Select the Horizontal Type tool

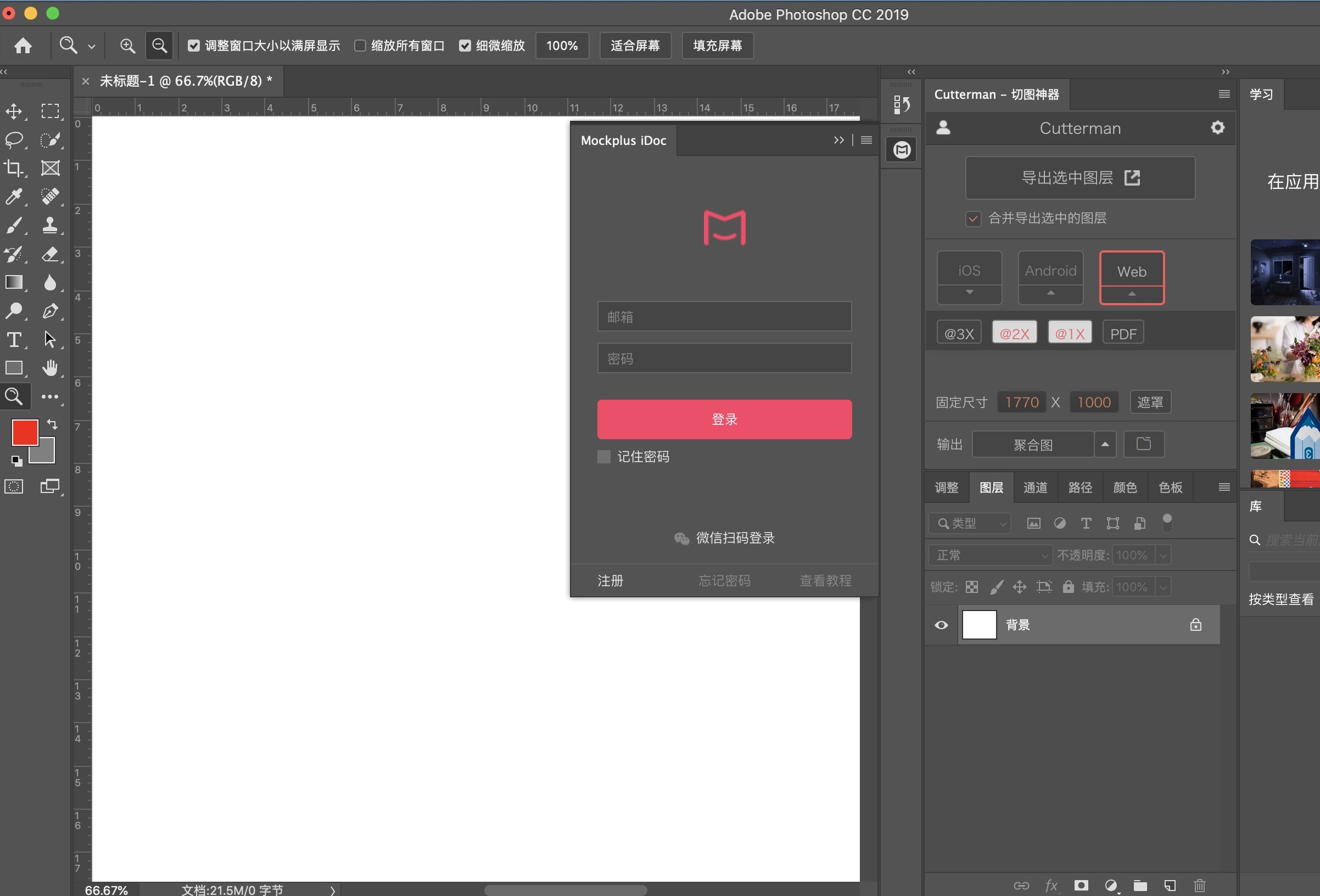(14, 339)
